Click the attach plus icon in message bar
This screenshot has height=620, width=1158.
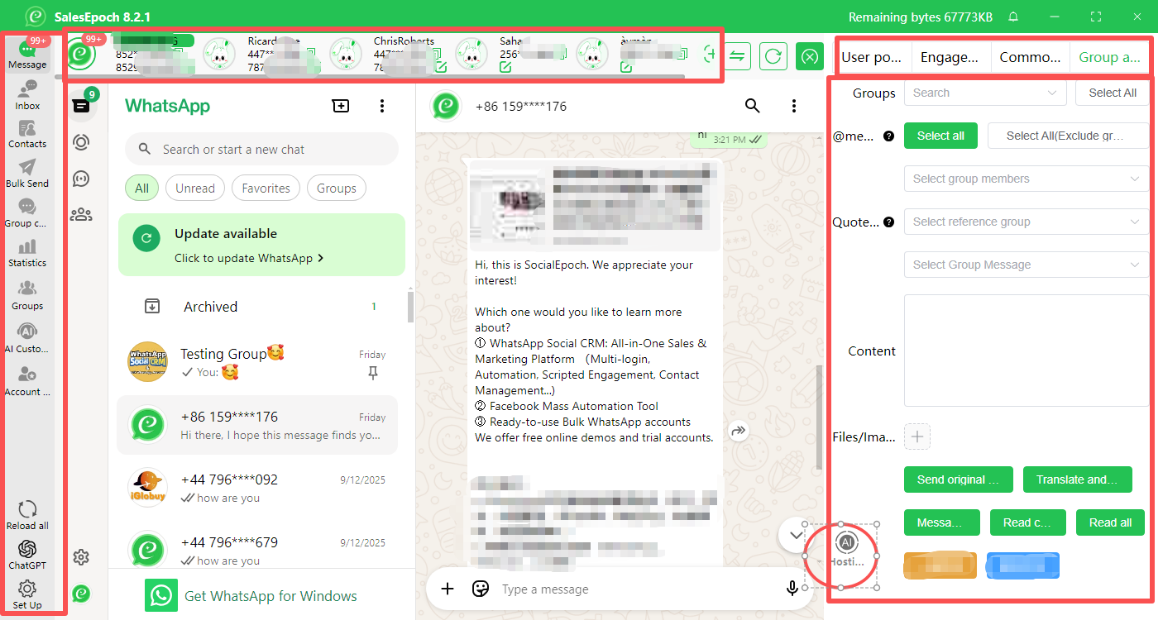click(x=448, y=588)
